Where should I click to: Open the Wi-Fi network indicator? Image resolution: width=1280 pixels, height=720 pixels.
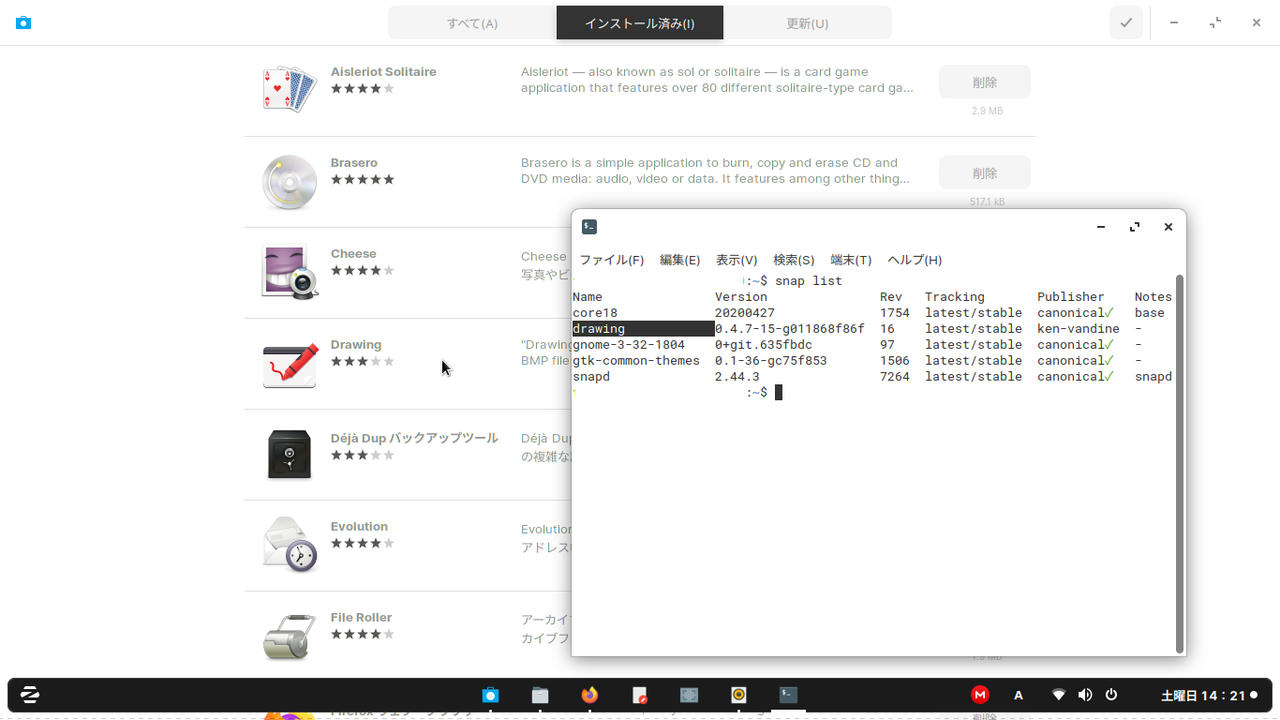click(x=1059, y=695)
